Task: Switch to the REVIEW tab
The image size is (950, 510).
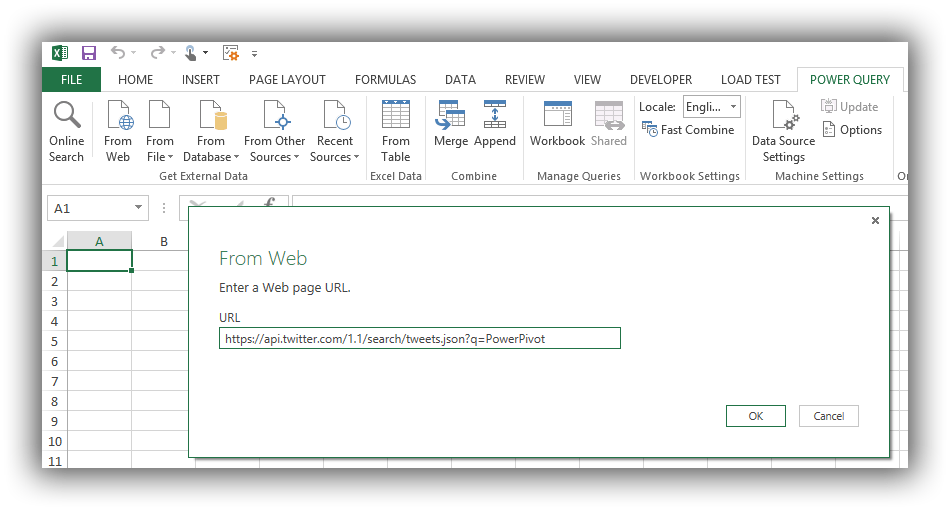Action: coord(525,79)
